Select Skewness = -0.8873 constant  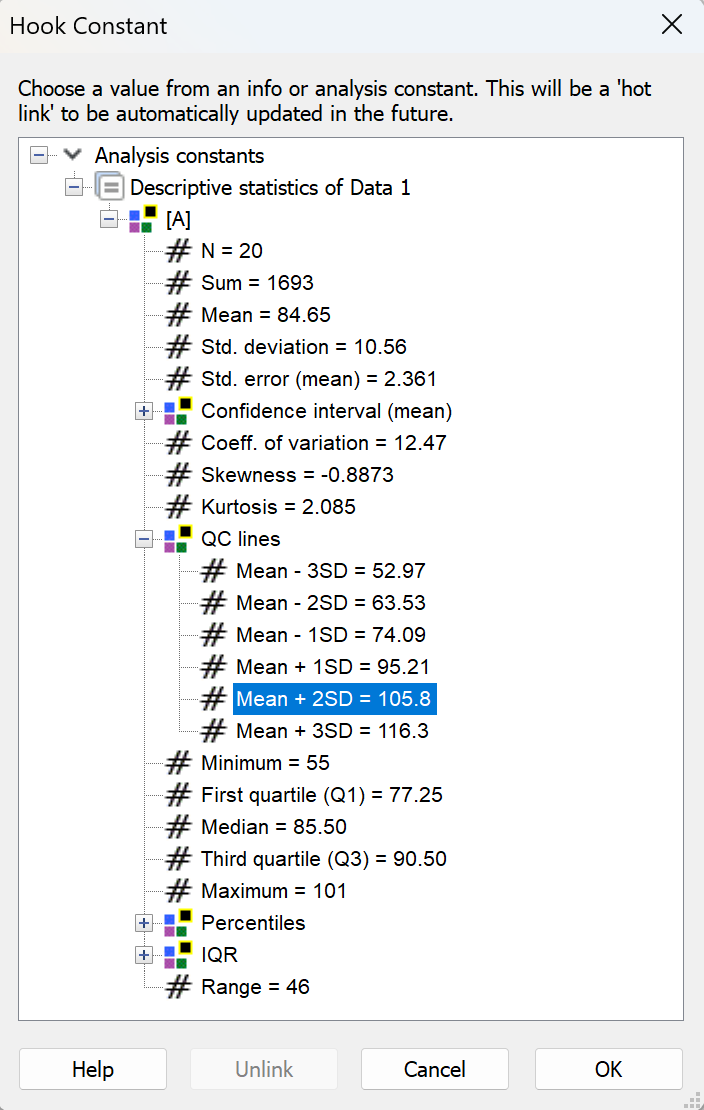(x=297, y=475)
